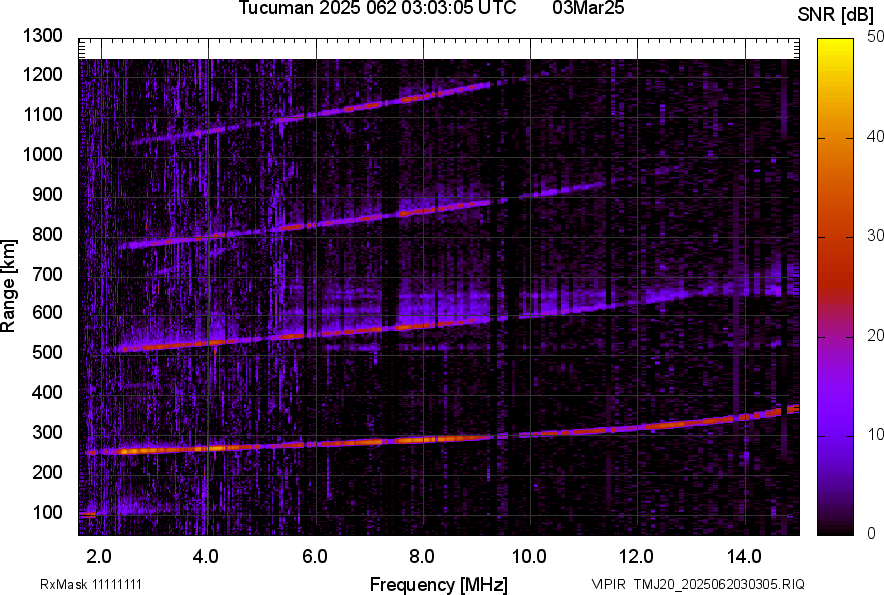Click colorbar tick label '40'
The width and height of the screenshot is (884, 595).
click(875, 136)
